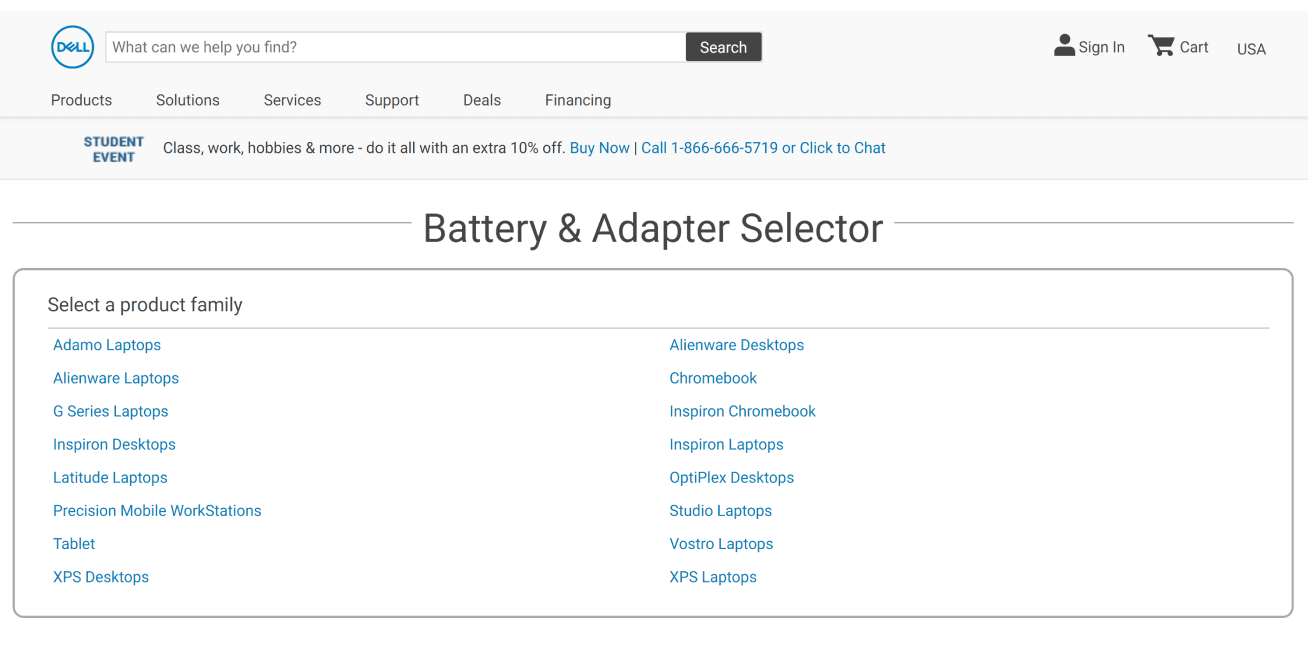This screenshot has width=1308, height=656.
Task: Open the Financing menu
Action: (x=578, y=100)
